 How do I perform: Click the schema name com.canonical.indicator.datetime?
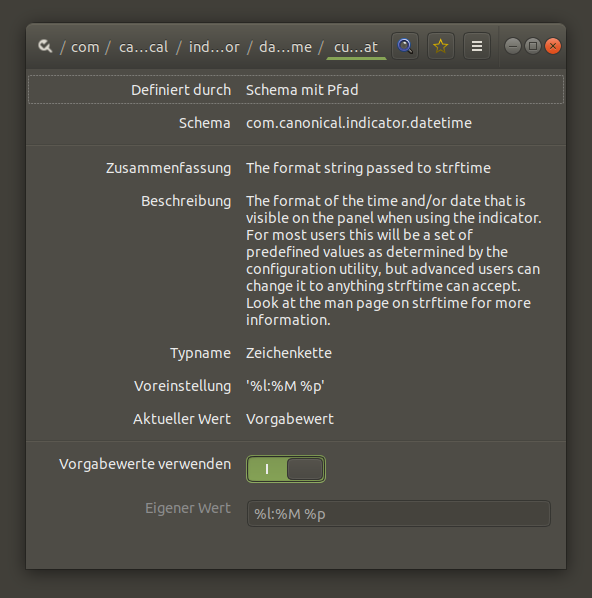click(359, 123)
